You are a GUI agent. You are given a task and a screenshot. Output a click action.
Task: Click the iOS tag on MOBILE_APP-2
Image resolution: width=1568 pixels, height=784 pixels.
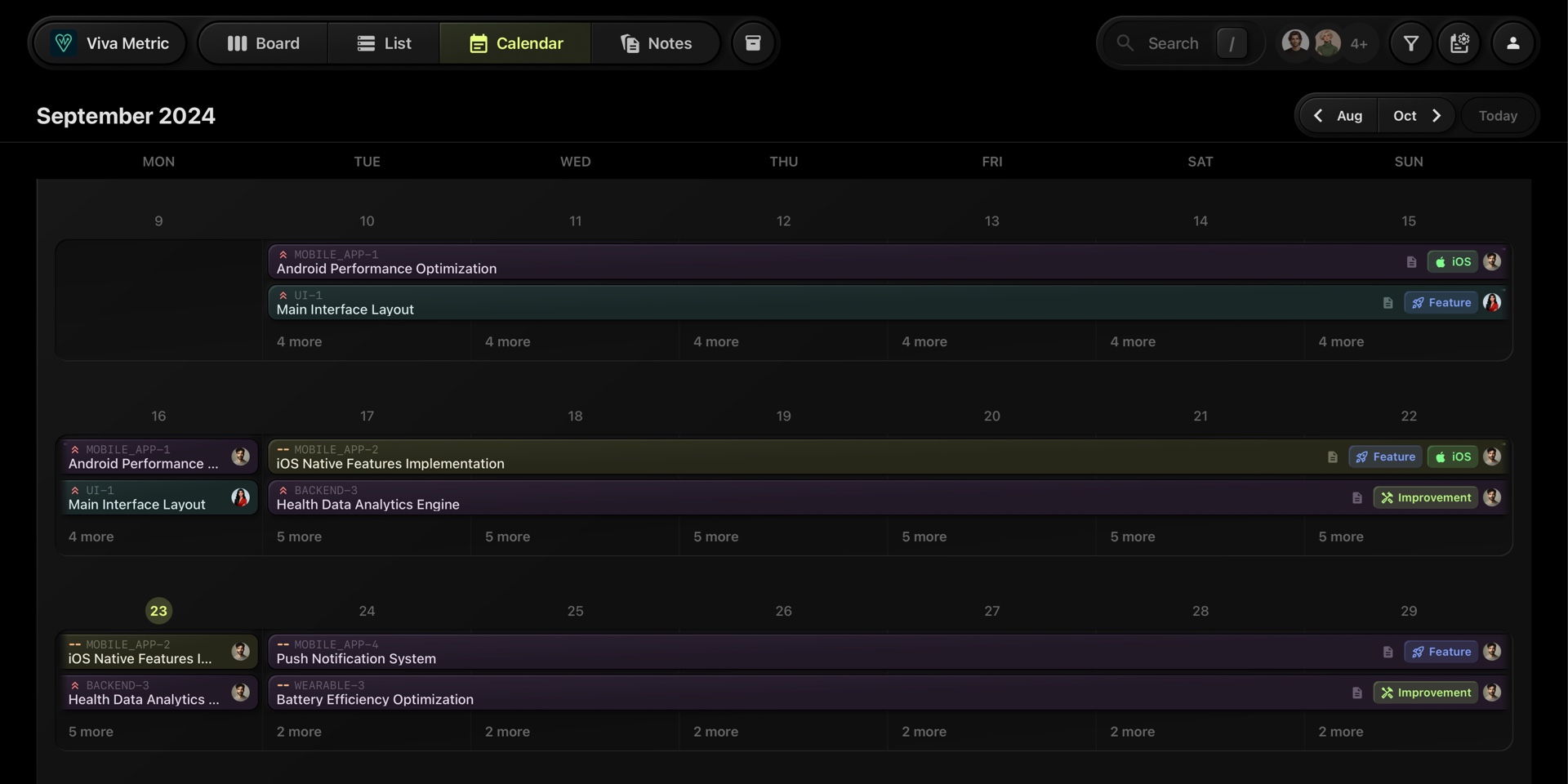pyautogui.click(x=1453, y=457)
